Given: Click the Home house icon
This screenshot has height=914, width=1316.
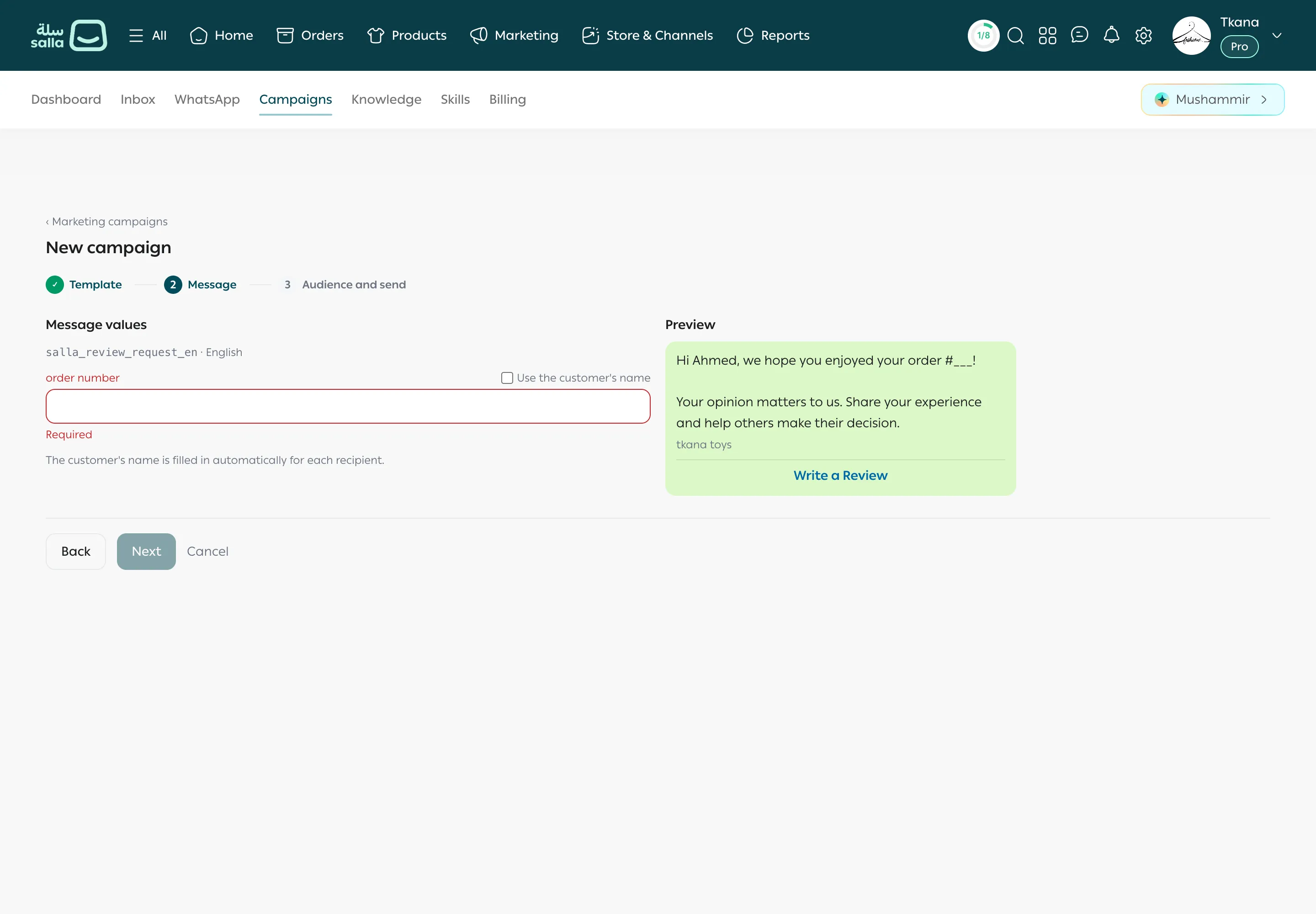Looking at the screenshot, I should pyautogui.click(x=198, y=36).
